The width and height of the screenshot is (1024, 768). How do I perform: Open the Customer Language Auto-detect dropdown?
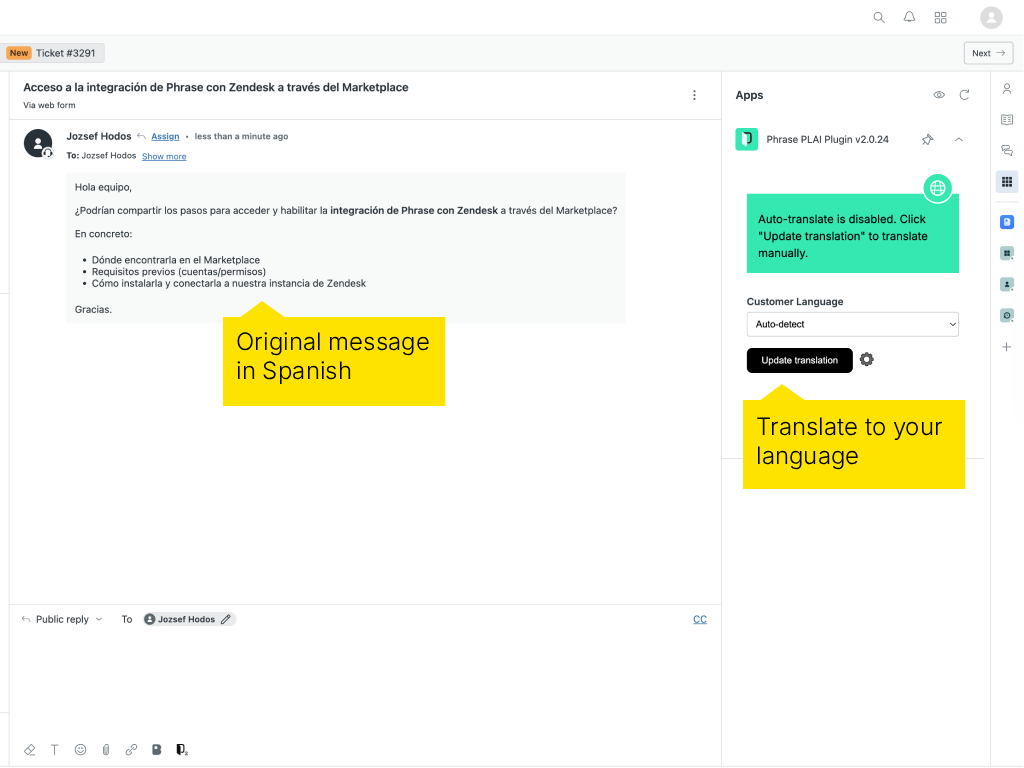852,324
